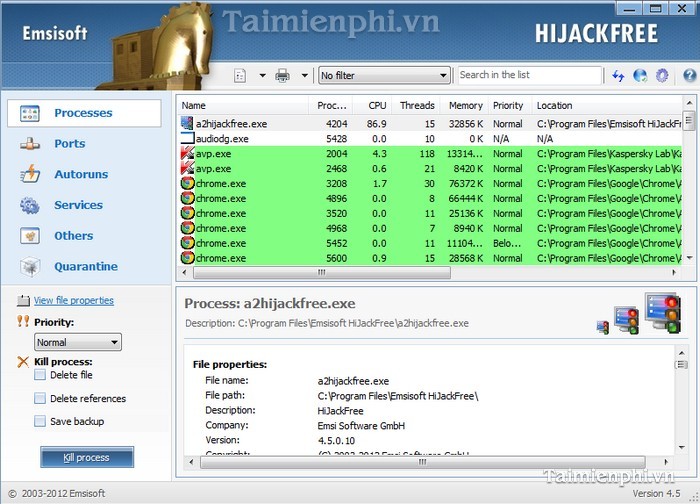Viewport: 700px width, 504px height.
Task: Click the Search in the list field
Action: point(529,75)
